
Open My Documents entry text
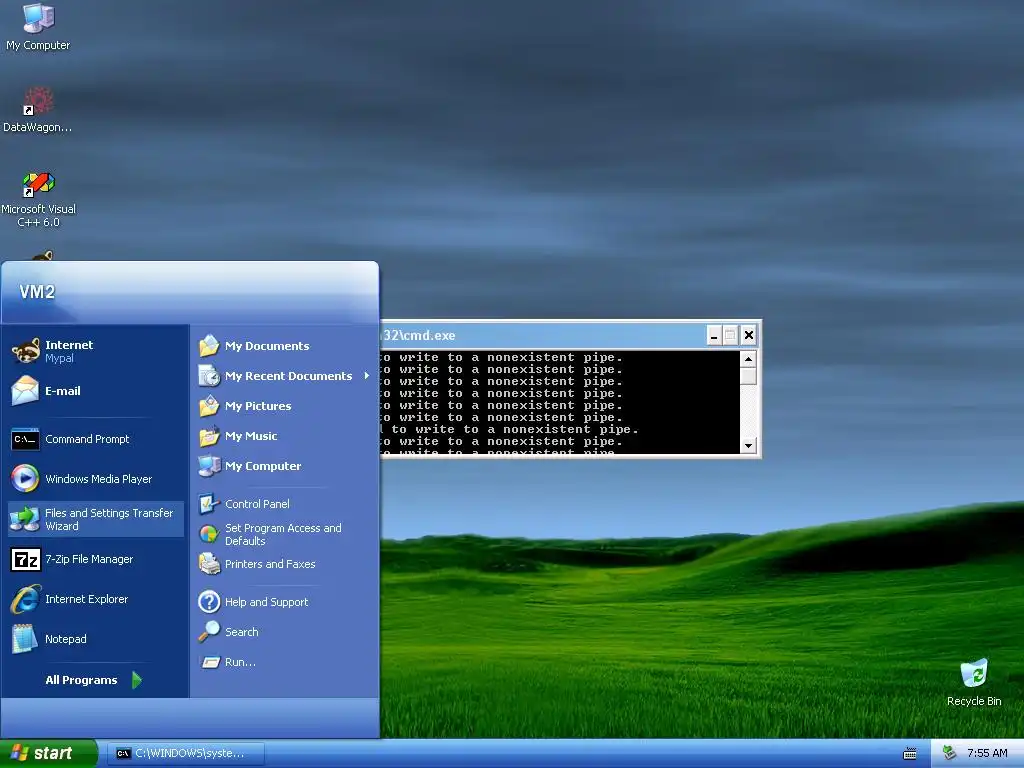click(267, 345)
